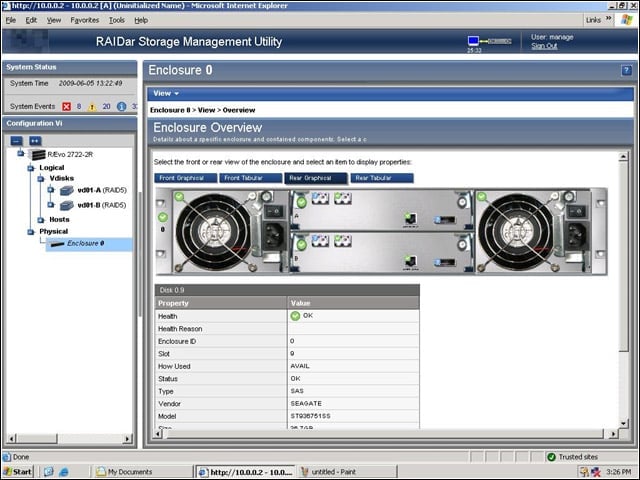Screen dimensions: 640x480
Task: Click the vd01-A vdisk icon
Action: [67, 190]
